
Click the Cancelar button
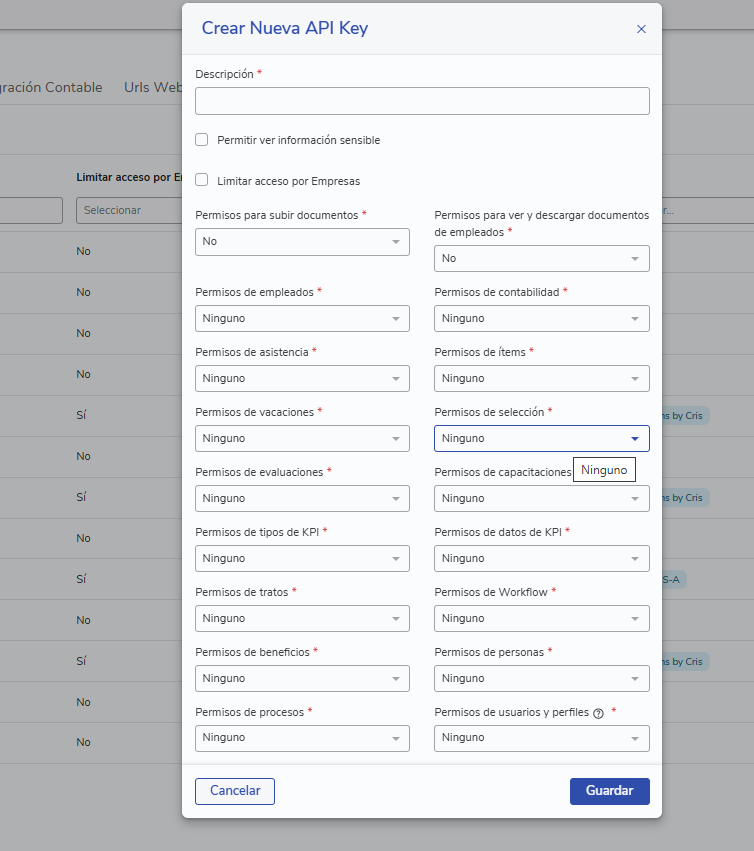pos(235,791)
